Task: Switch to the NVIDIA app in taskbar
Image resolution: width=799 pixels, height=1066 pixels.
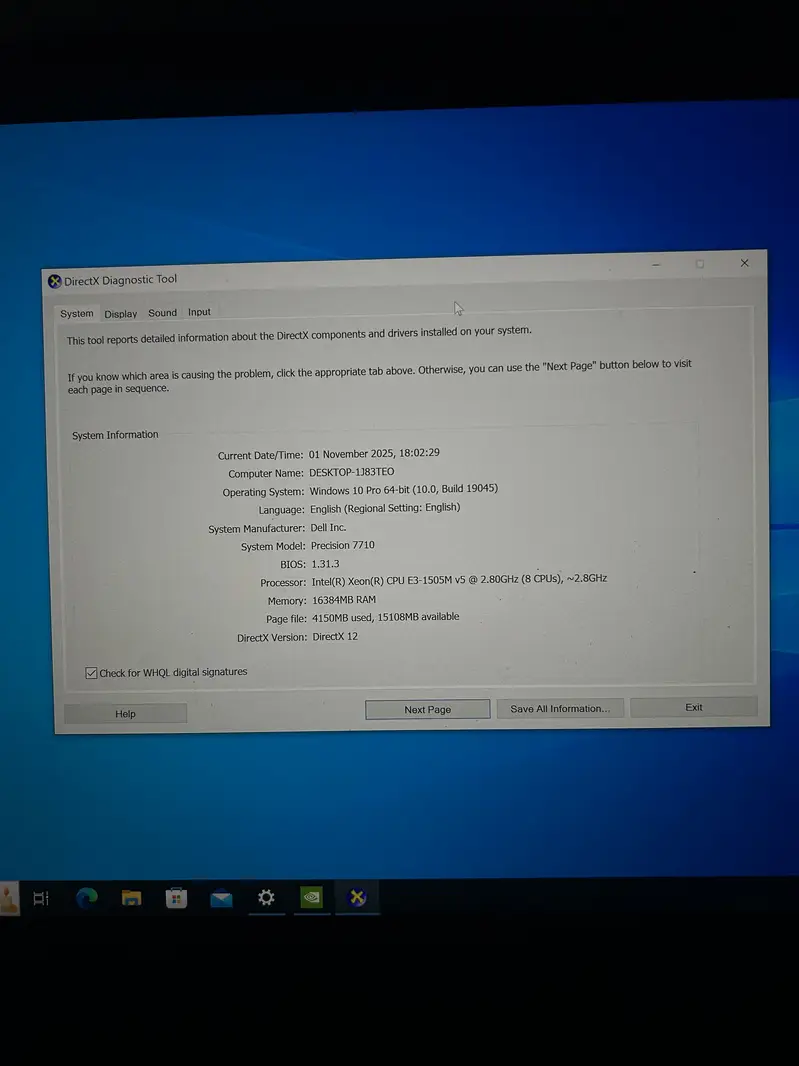Action: (x=312, y=898)
